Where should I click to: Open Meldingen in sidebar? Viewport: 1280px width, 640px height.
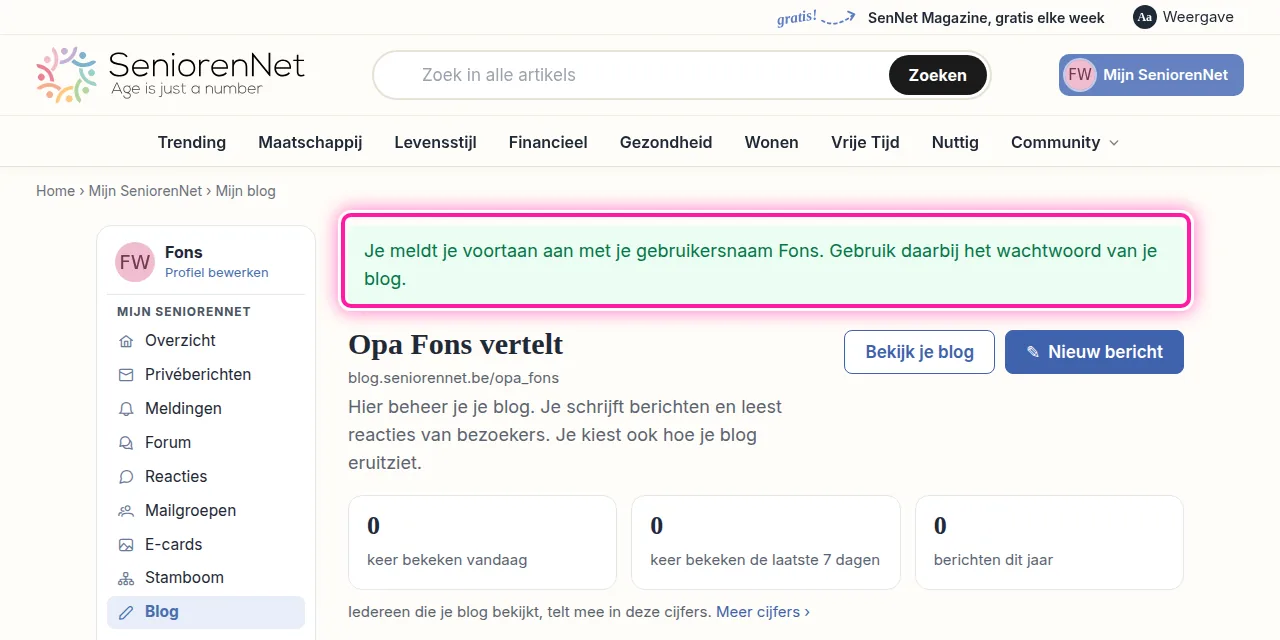tap(206, 409)
